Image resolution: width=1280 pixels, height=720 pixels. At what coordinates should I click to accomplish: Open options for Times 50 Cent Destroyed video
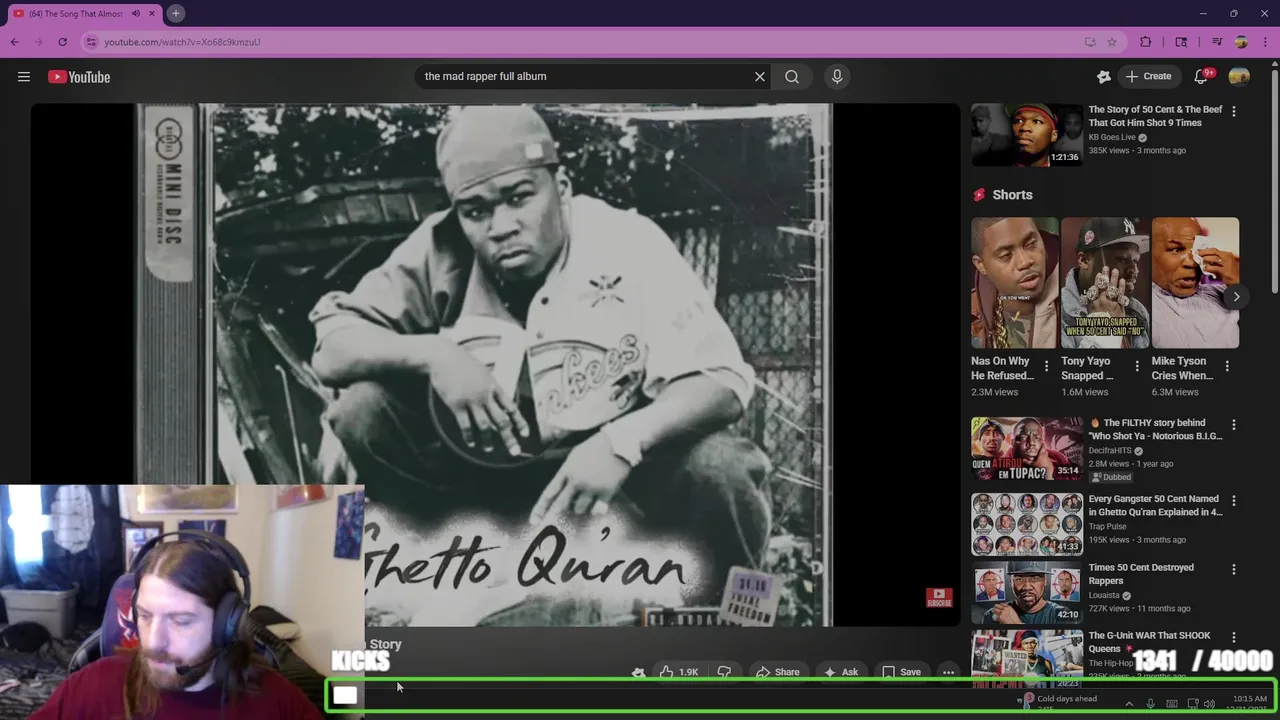coord(1234,569)
